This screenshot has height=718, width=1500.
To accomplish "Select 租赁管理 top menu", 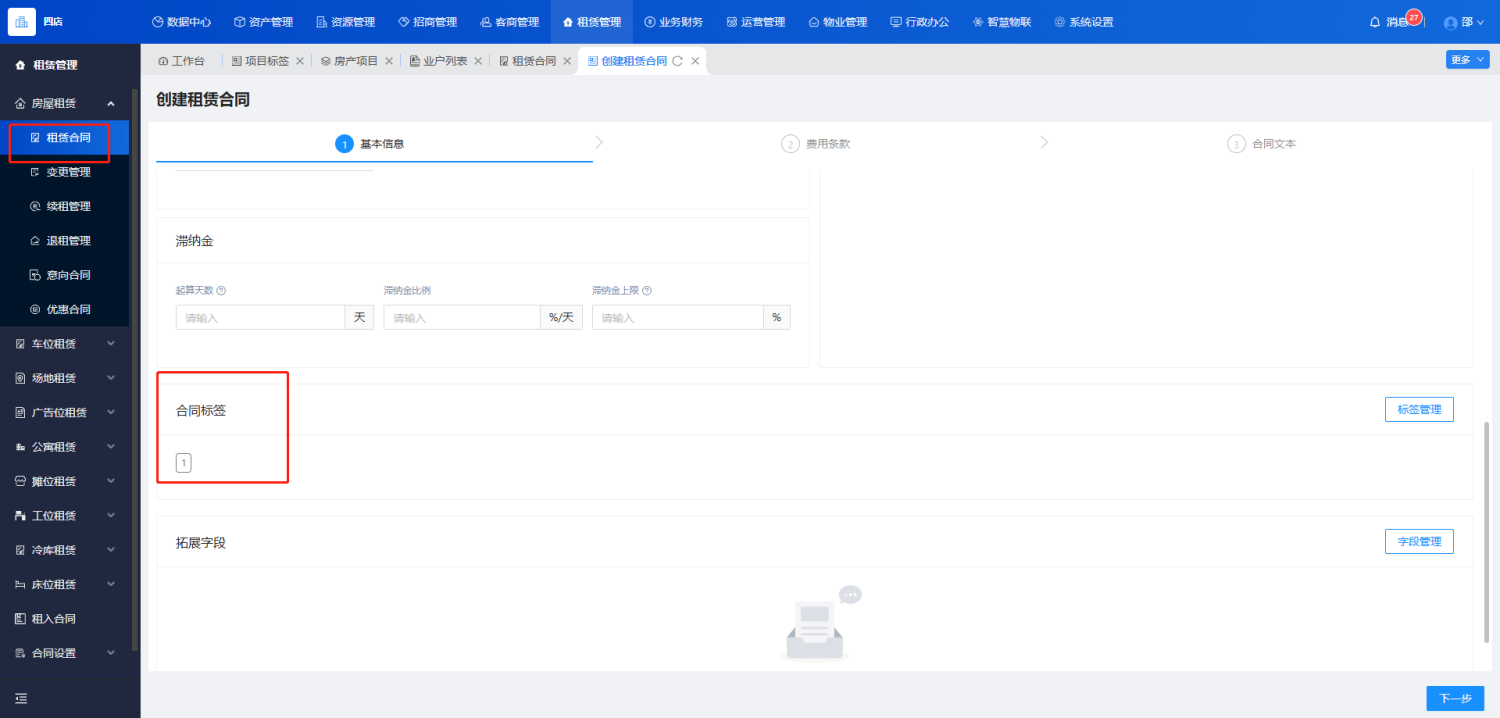I will [x=591, y=22].
